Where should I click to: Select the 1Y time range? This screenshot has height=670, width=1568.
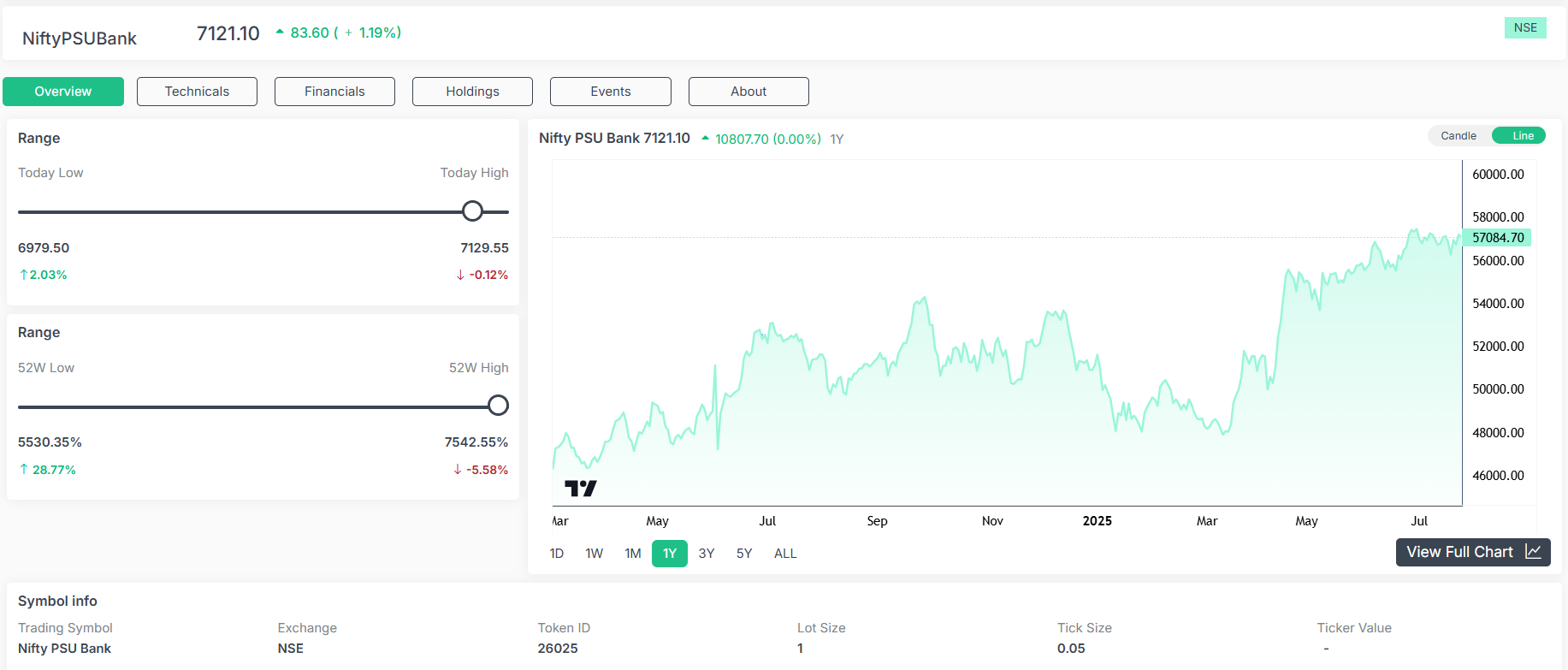(669, 554)
